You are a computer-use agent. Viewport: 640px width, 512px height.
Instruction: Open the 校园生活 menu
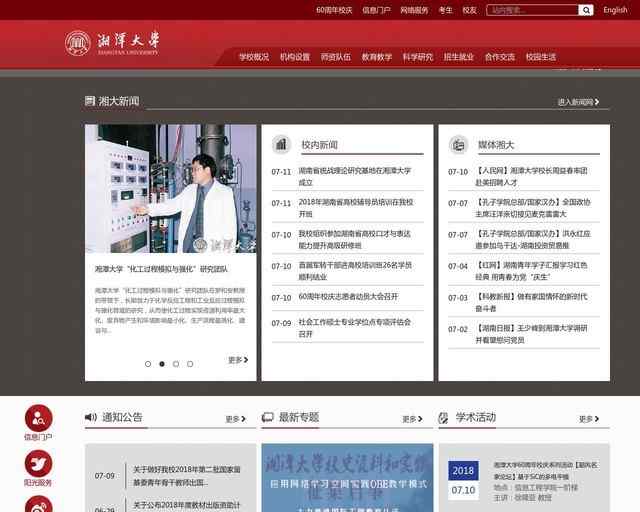(541, 57)
